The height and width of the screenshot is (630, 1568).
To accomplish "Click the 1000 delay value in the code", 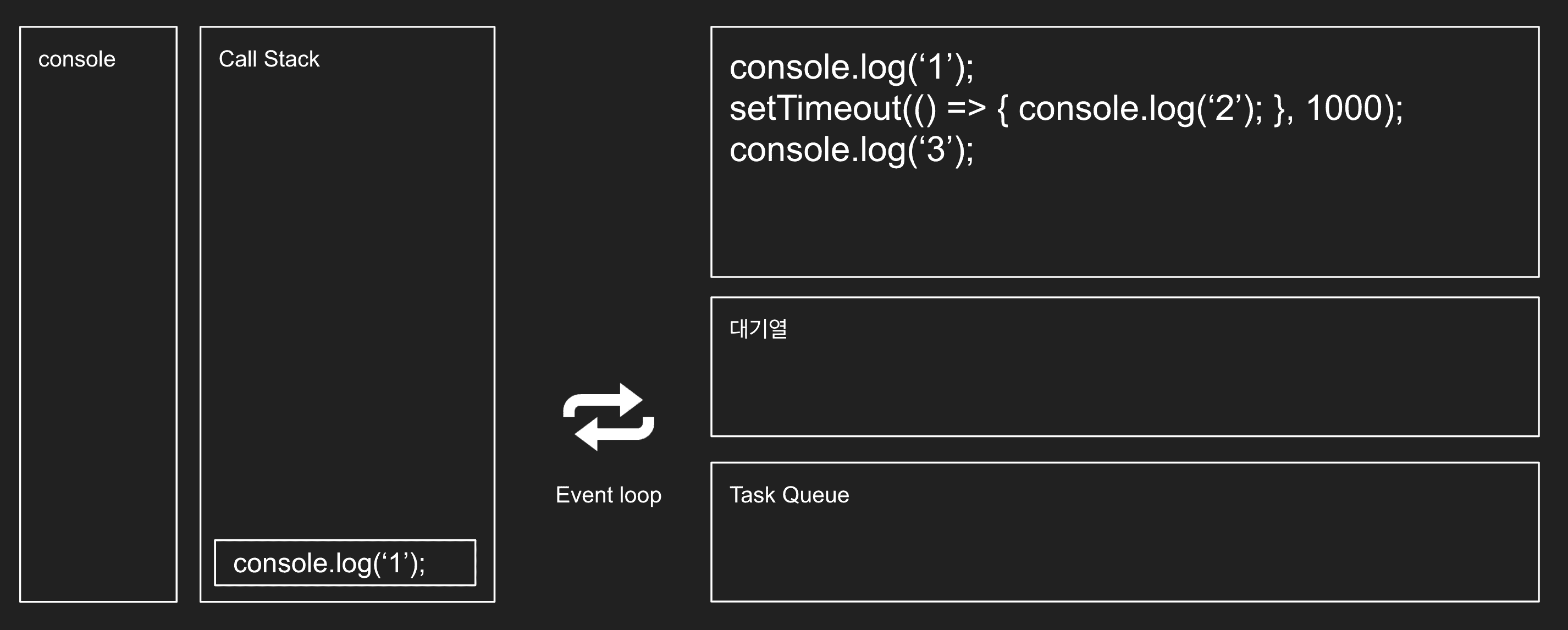I will coord(1345,108).
